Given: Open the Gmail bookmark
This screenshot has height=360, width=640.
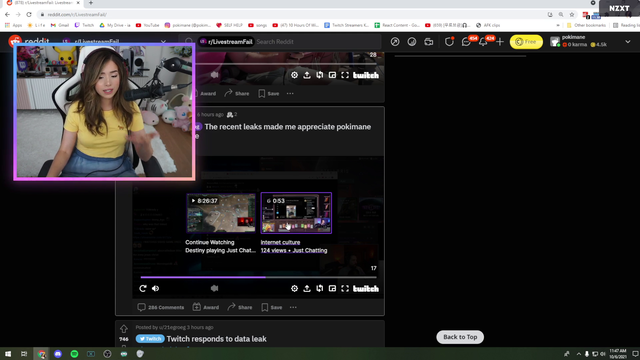Looking at the screenshot, I should click(x=60, y=25).
